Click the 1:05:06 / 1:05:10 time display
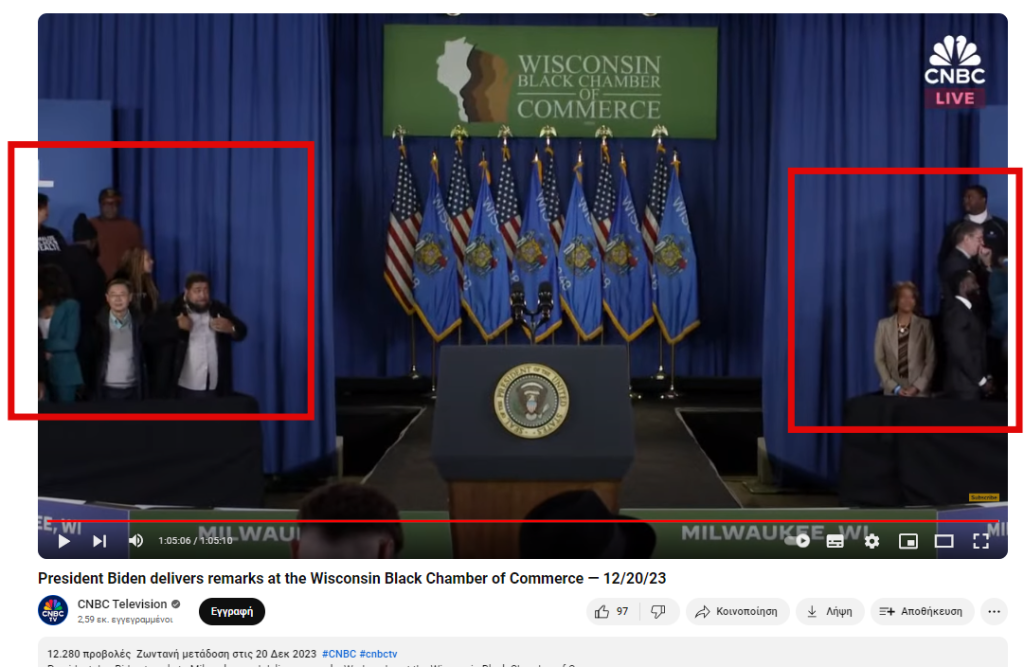 [195, 540]
